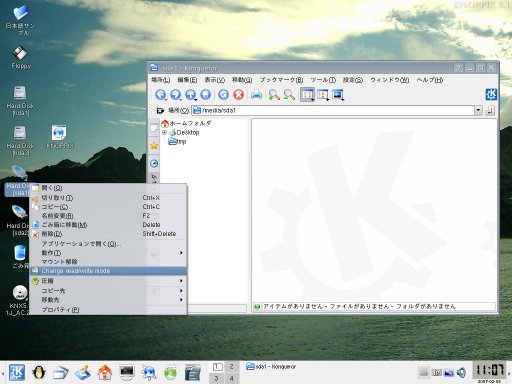Screen dimensions: 512x384
Task: Open the ウィンドウ menu
Action: 390,80
